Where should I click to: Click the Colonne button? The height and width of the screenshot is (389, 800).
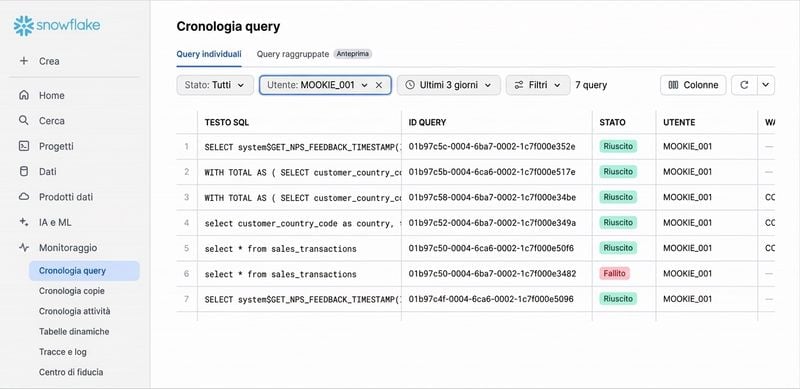tap(693, 85)
